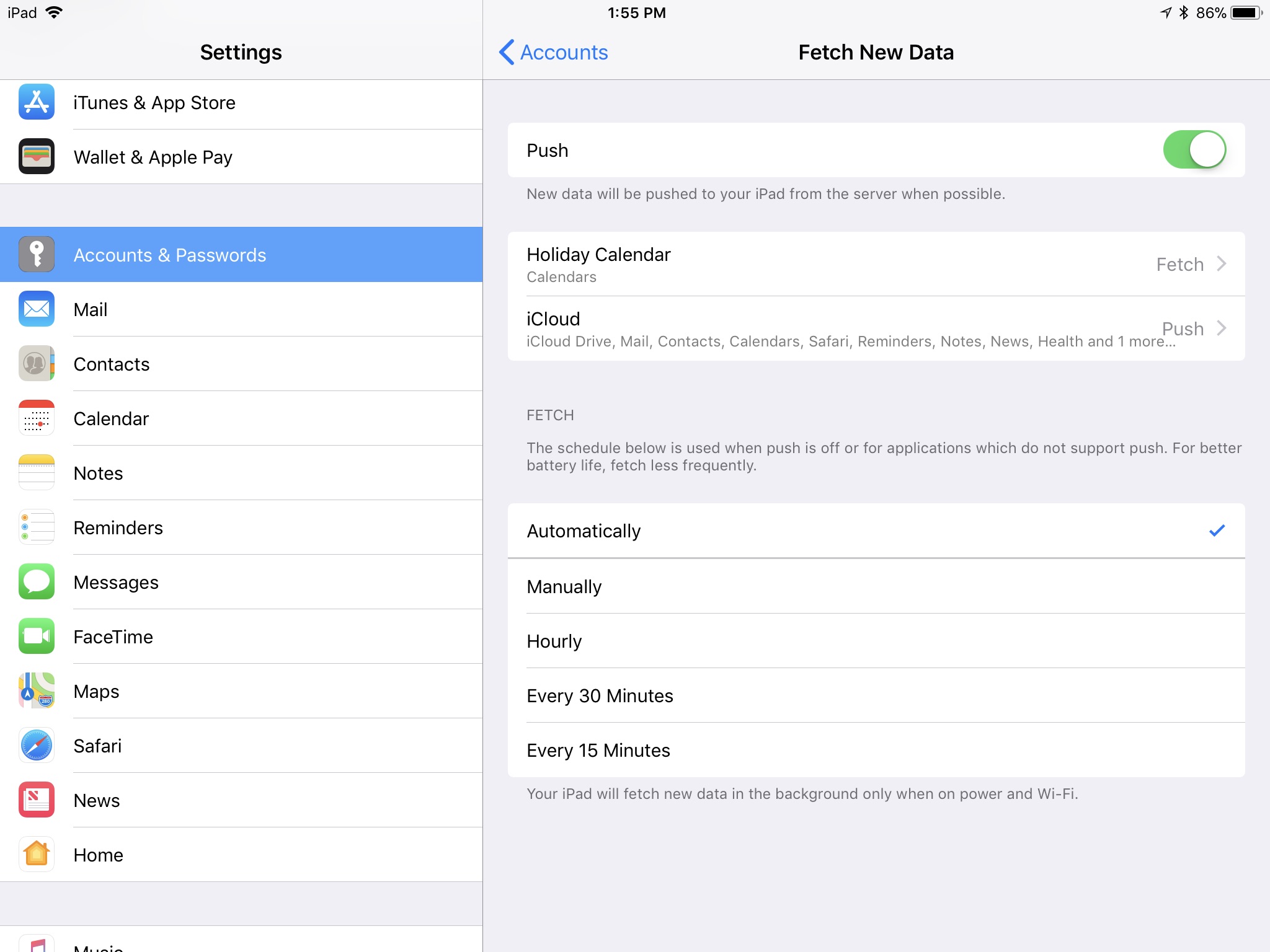
Task: Tap the Messages bubble icon
Action: 37,581
